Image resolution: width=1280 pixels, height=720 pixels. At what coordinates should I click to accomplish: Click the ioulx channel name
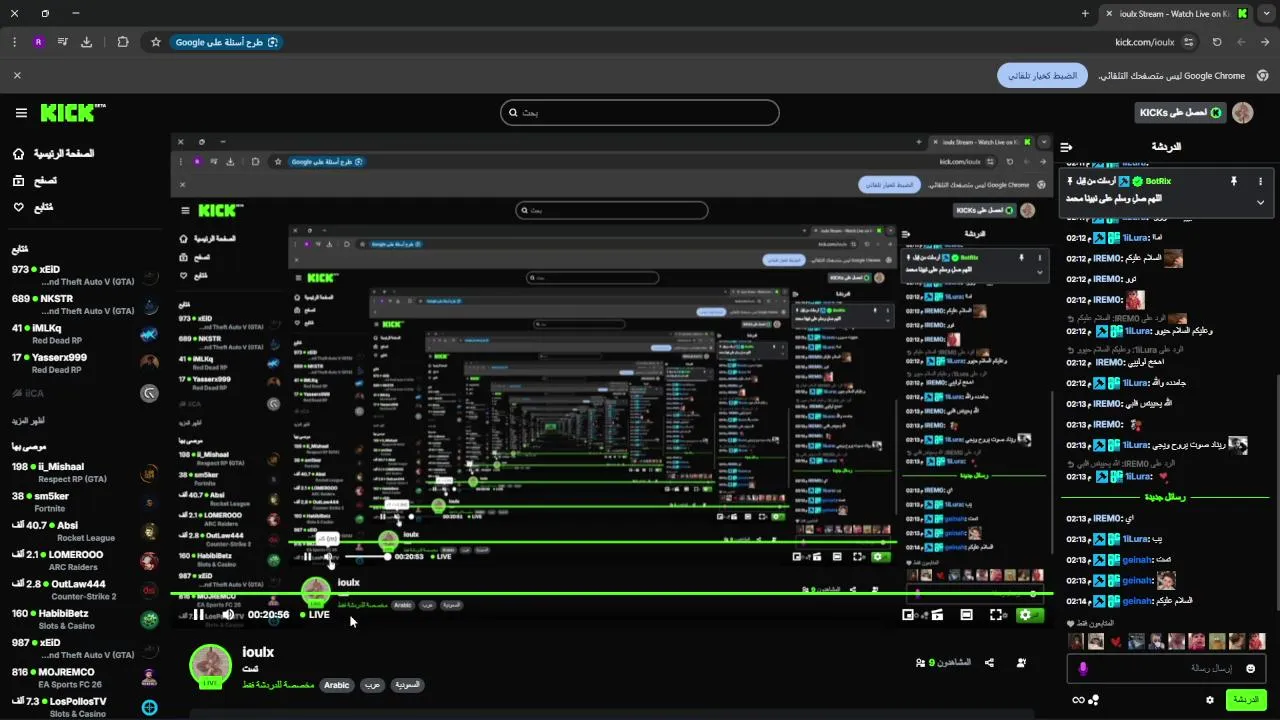258,652
